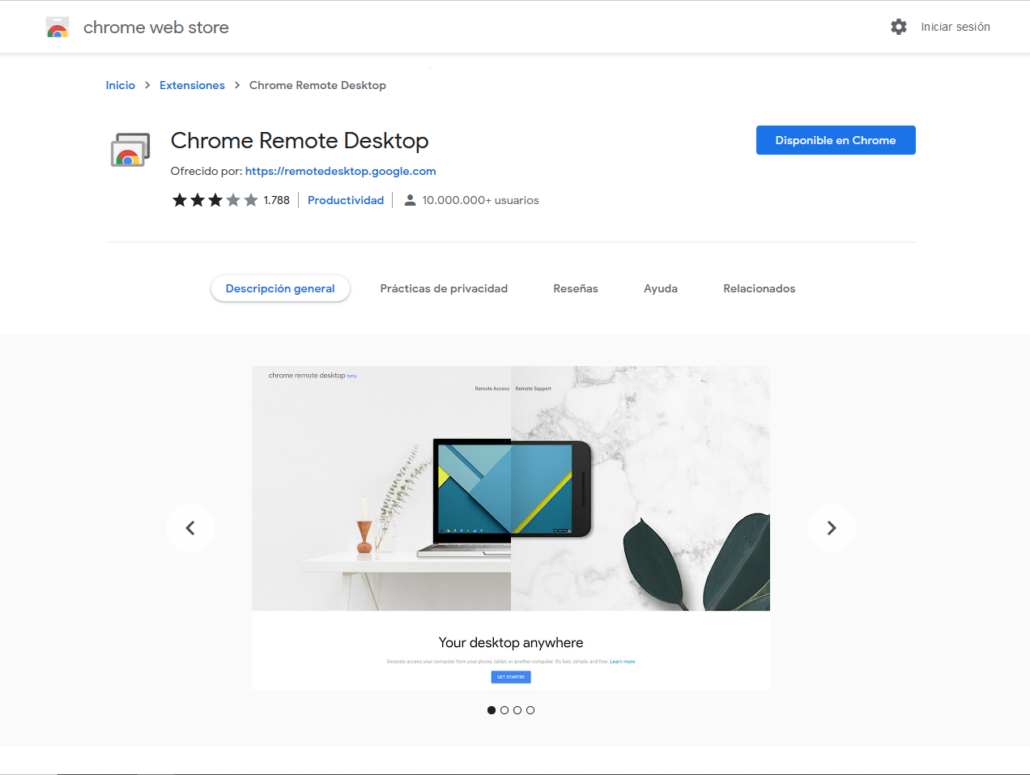Navigate to Extensiones via breadcrumb
1030x775 pixels.
tap(192, 85)
